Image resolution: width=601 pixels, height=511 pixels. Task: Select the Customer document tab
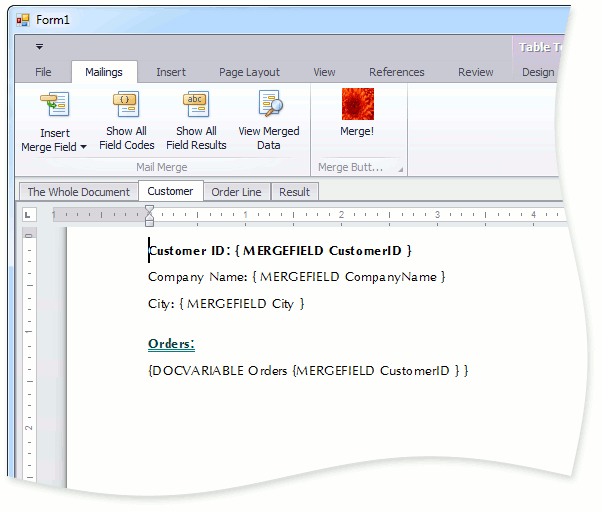pos(171,191)
